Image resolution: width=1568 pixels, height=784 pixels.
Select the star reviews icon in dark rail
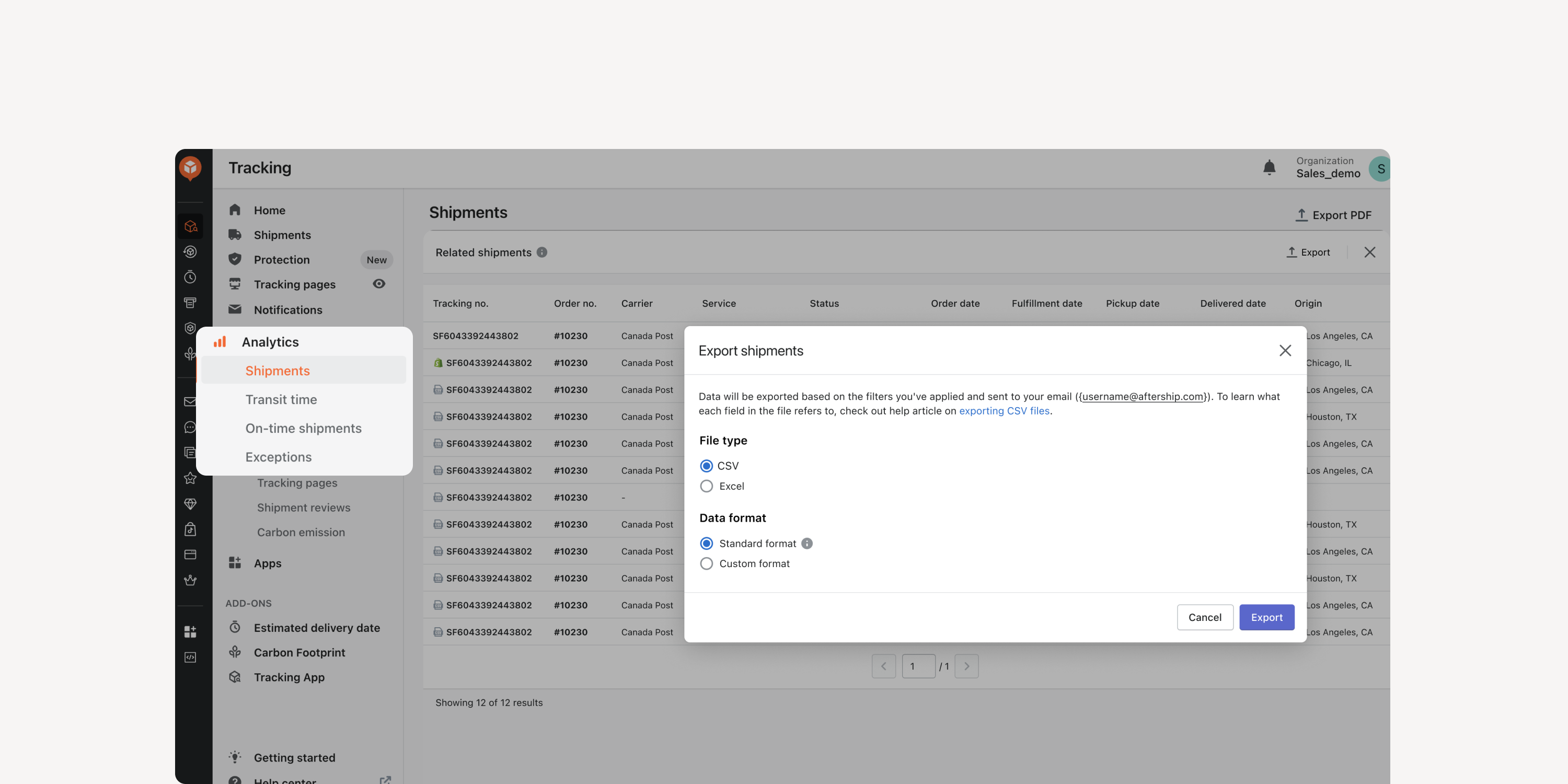tap(191, 478)
